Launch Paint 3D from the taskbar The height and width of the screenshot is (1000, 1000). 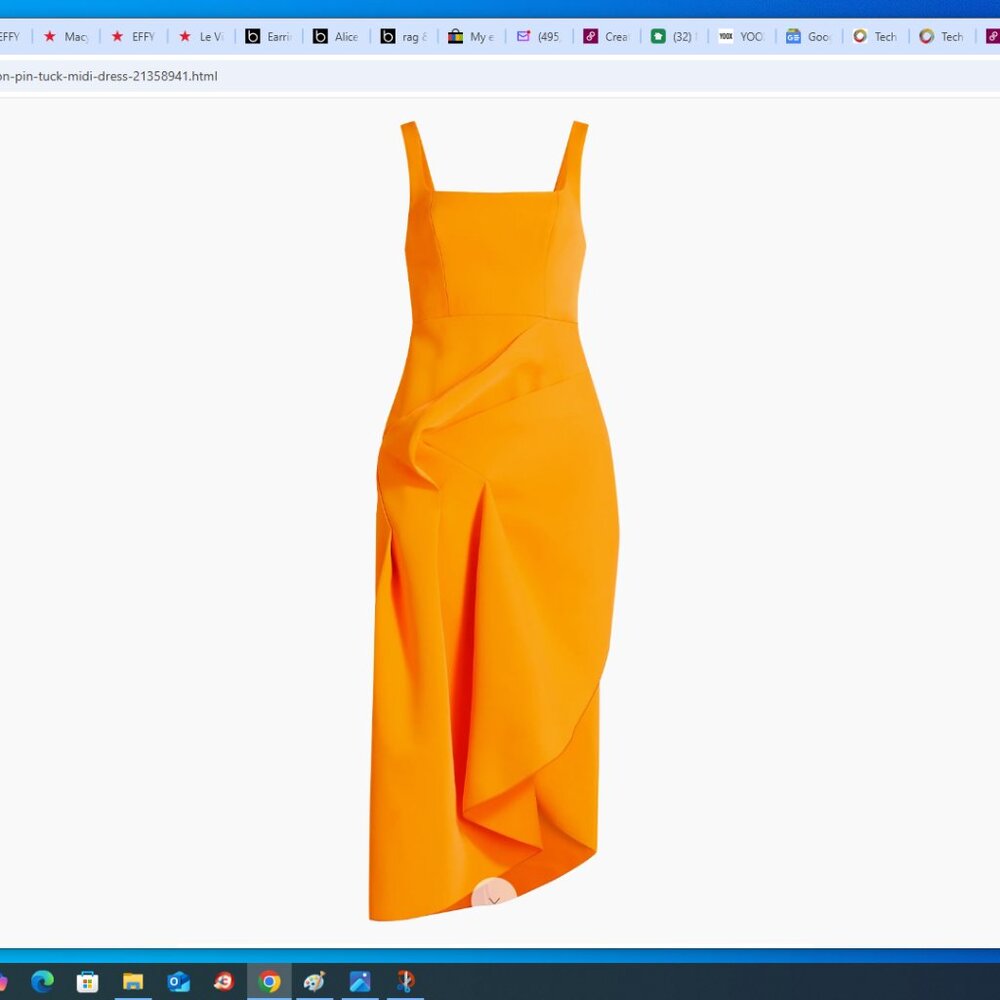(x=313, y=981)
